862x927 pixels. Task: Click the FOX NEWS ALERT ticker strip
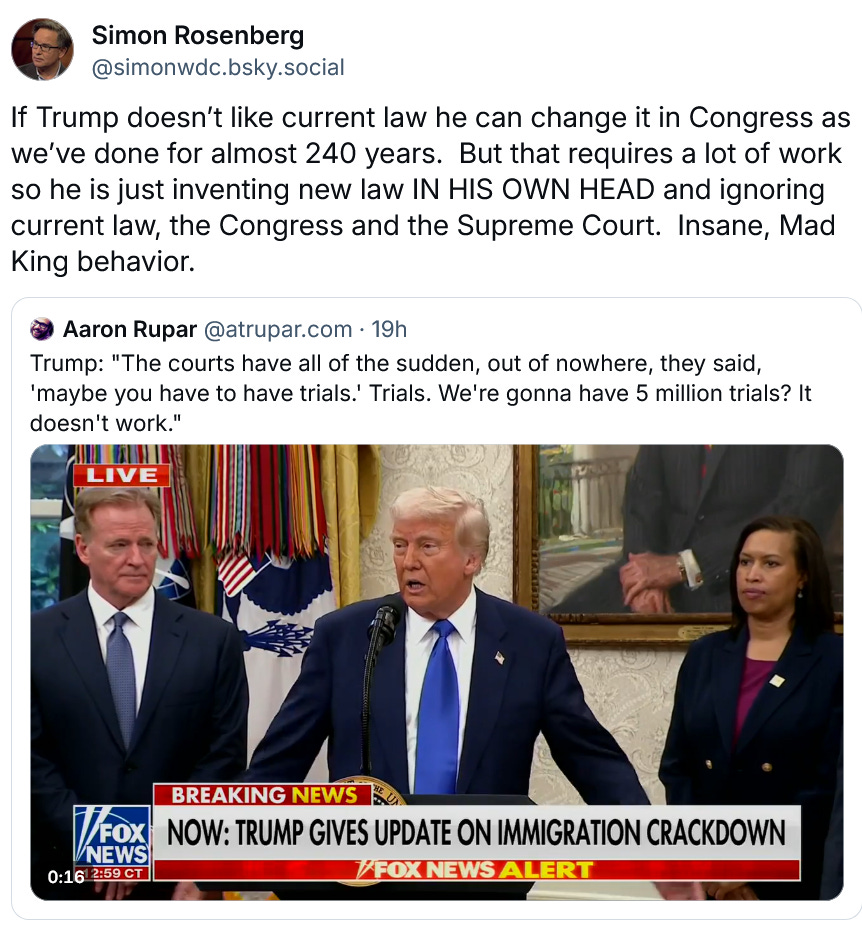pos(477,870)
